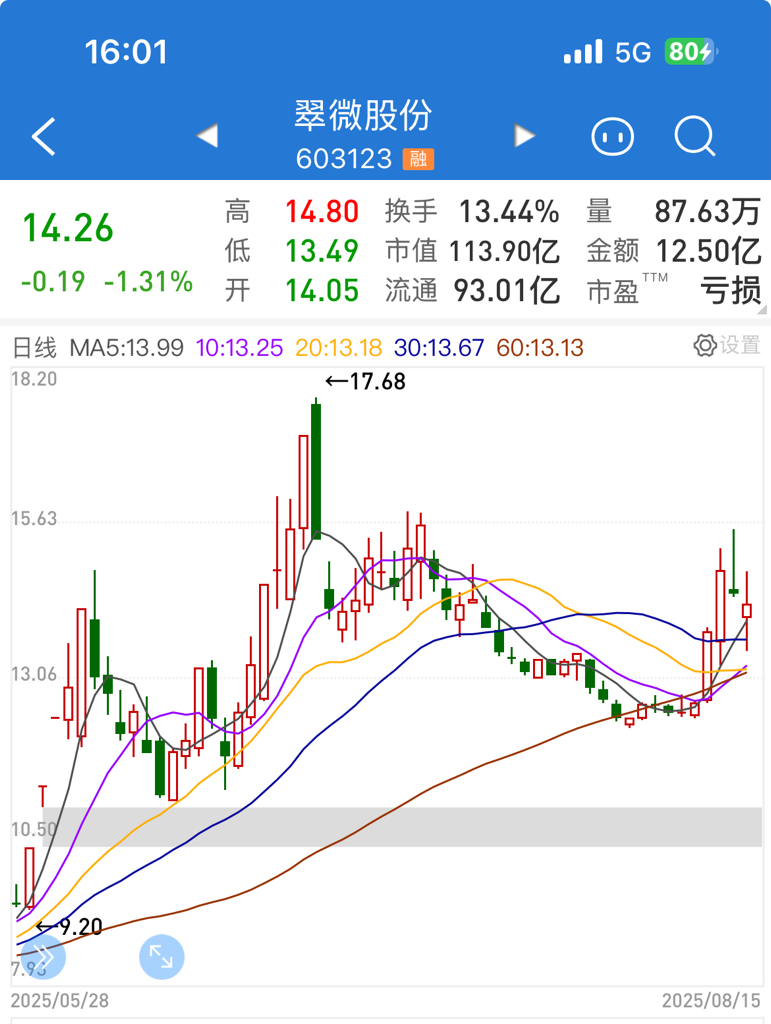Tap the open price 14.05

[322, 290]
